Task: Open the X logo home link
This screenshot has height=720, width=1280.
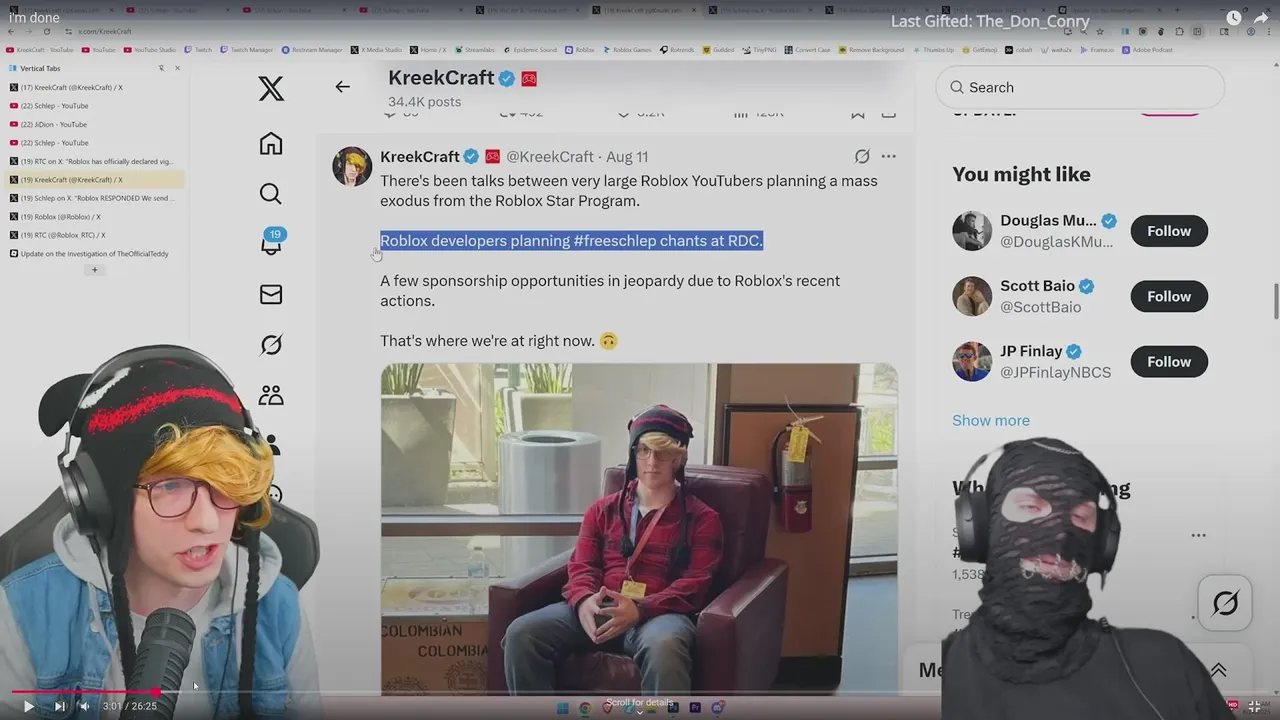Action: point(271,89)
